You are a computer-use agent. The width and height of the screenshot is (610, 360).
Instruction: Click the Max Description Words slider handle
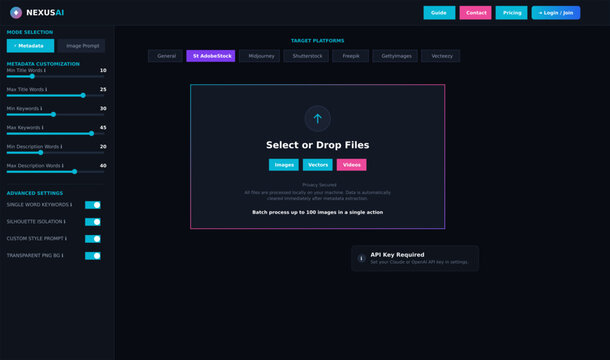[x=74, y=172]
